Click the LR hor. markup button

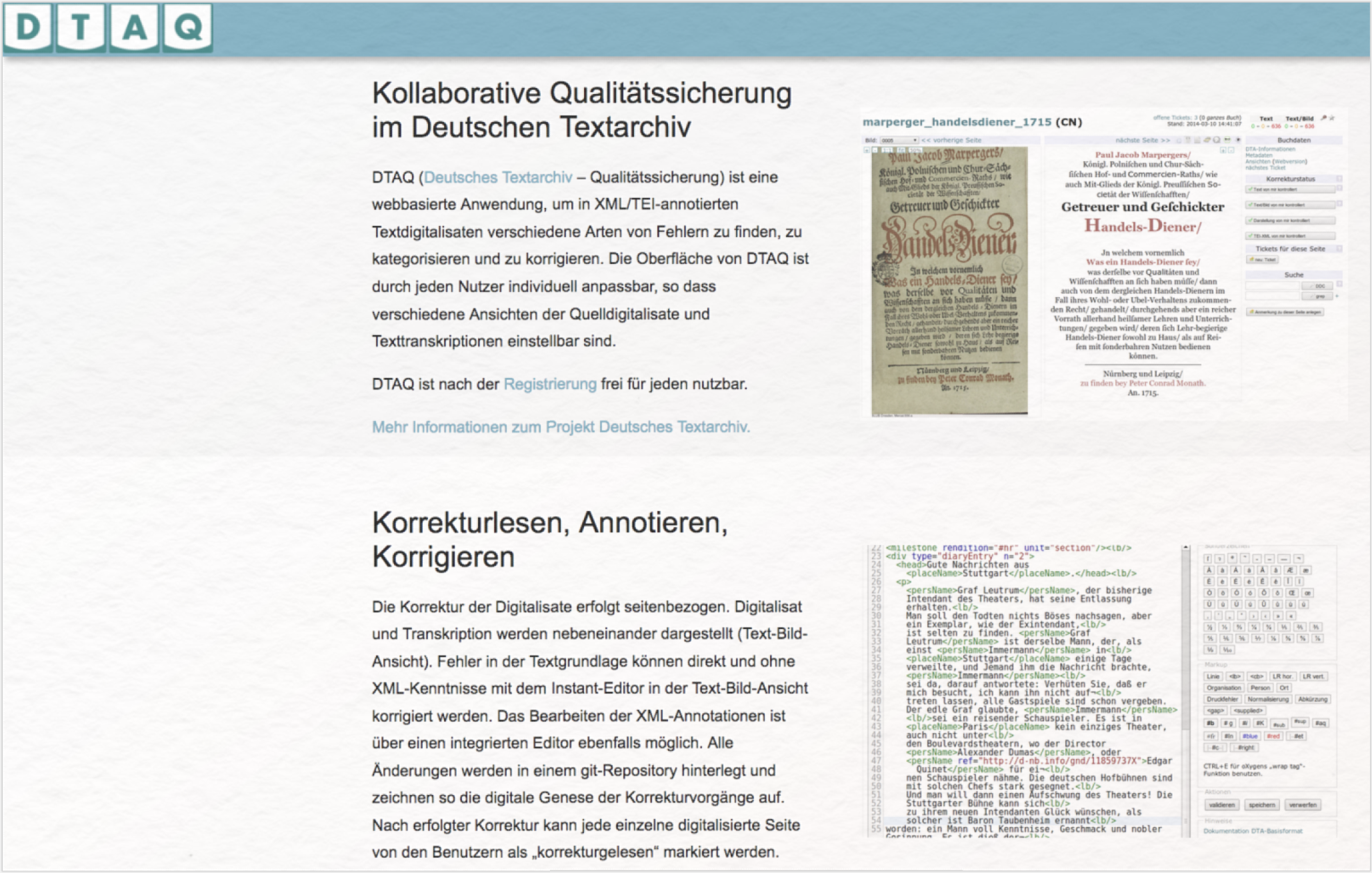1283,676
